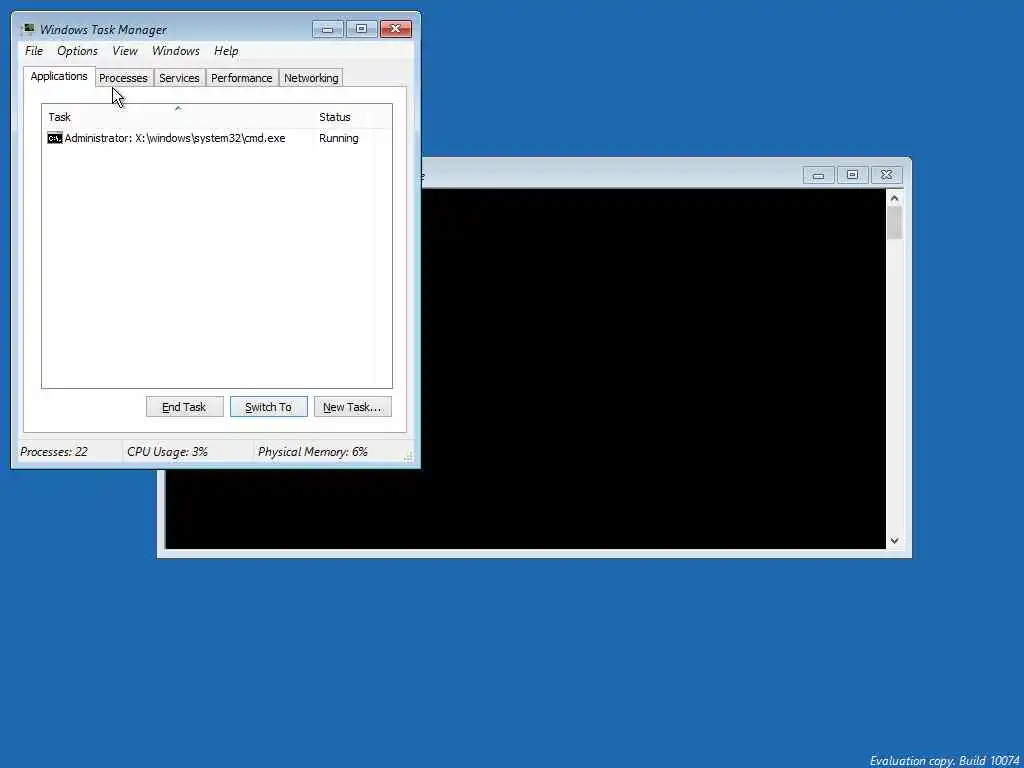Maximize the Windows Task Manager window
The width and height of the screenshot is (1024, 768).
coord(361,29)
